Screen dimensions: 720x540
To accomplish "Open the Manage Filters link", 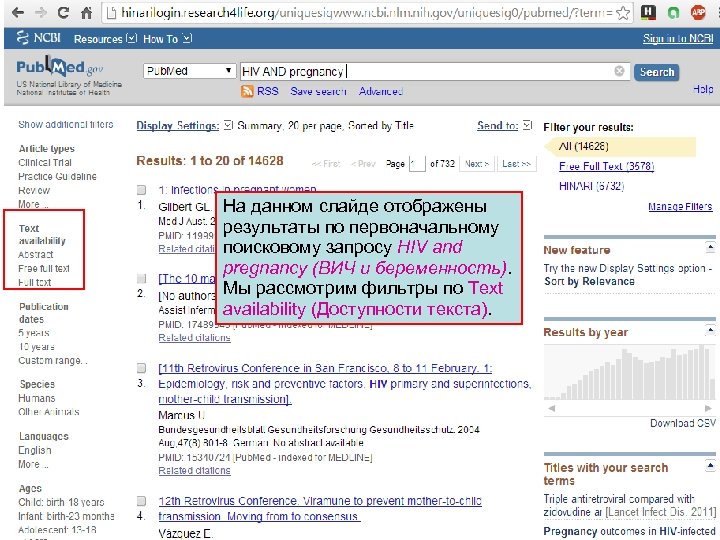I will click(680, 207).
